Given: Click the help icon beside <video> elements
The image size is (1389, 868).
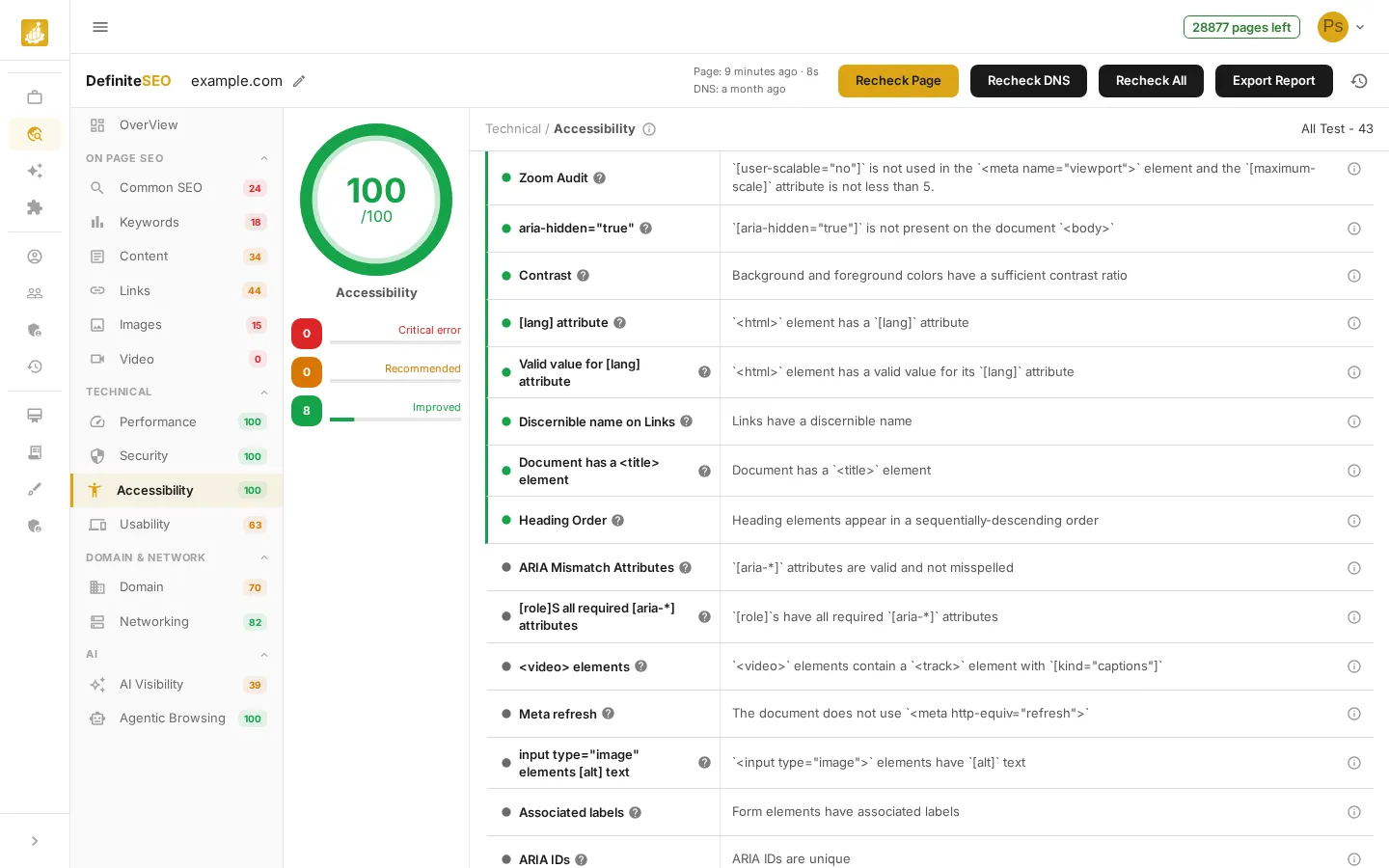Looking at the screenshot, I should tap(640, 666).
